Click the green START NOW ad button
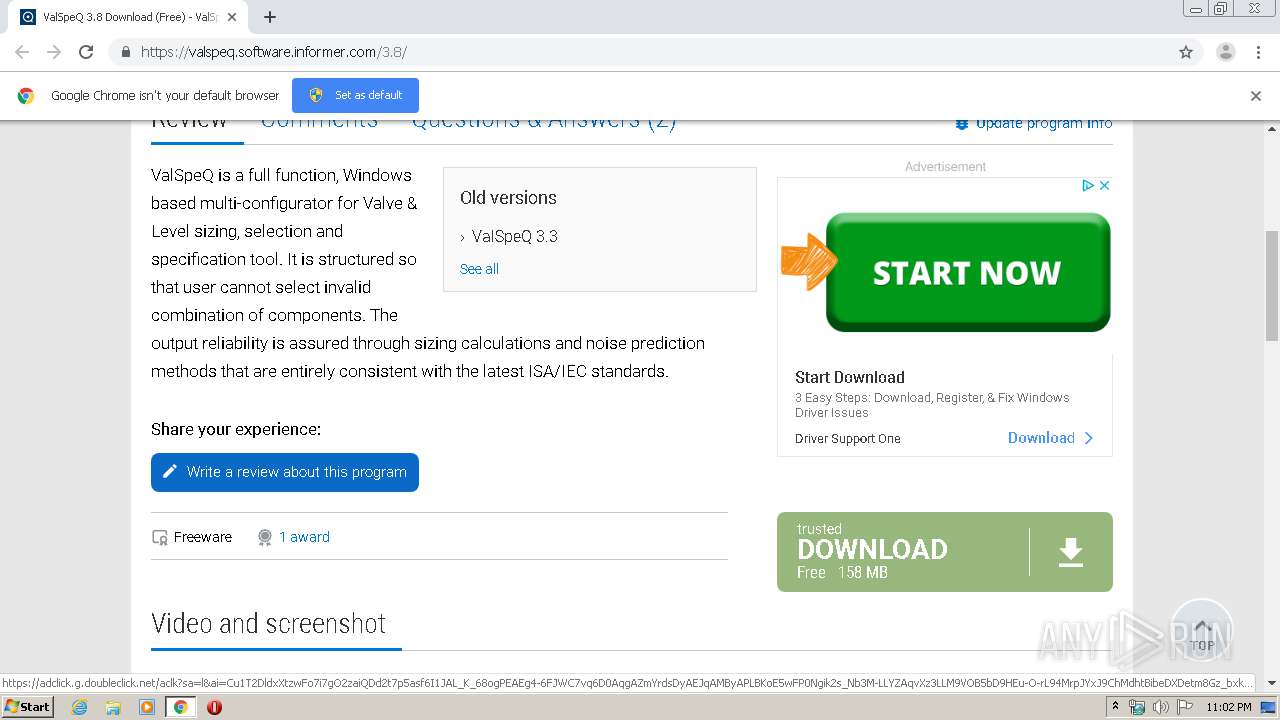 click(967, 272)
